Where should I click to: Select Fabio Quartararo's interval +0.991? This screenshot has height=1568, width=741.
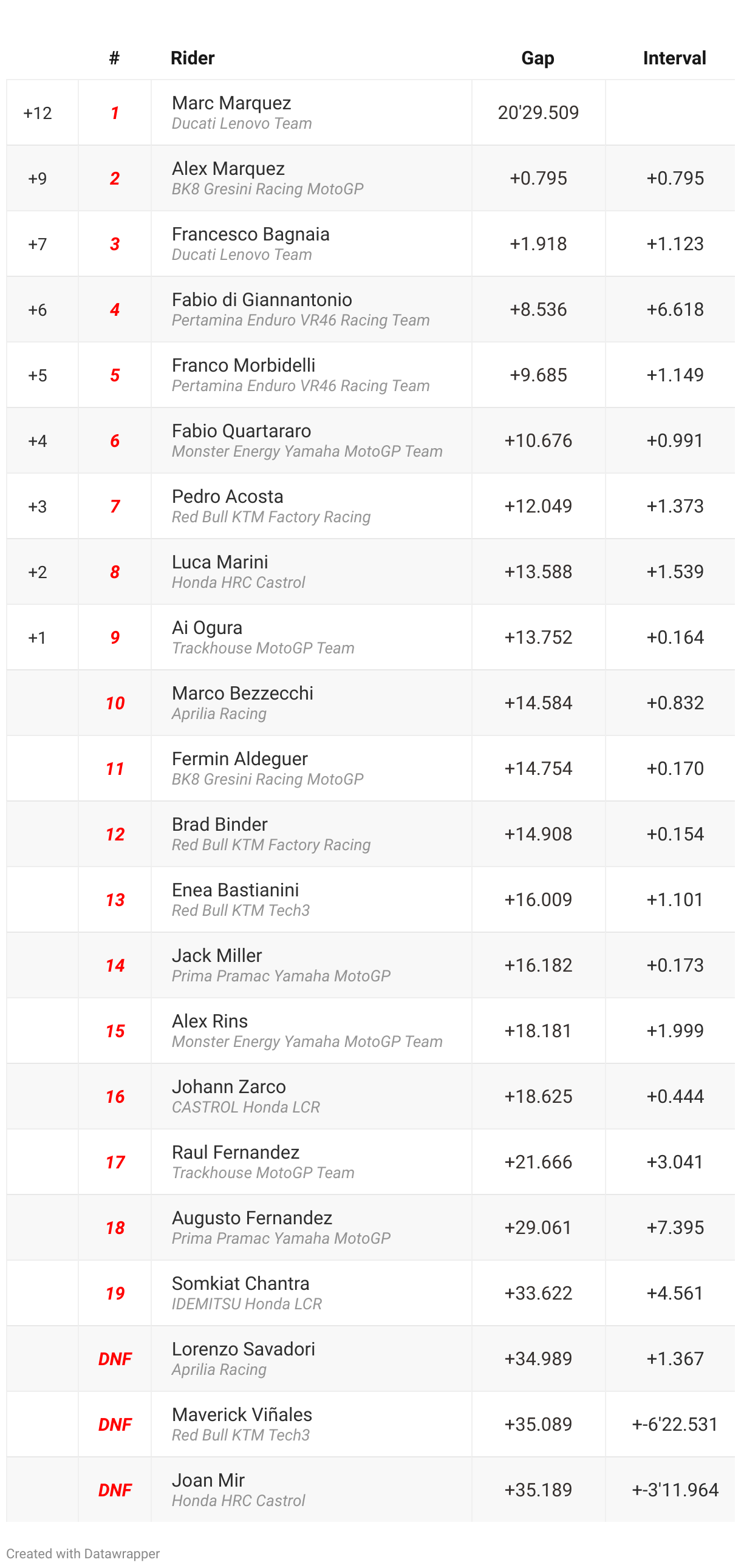[675, 440]
